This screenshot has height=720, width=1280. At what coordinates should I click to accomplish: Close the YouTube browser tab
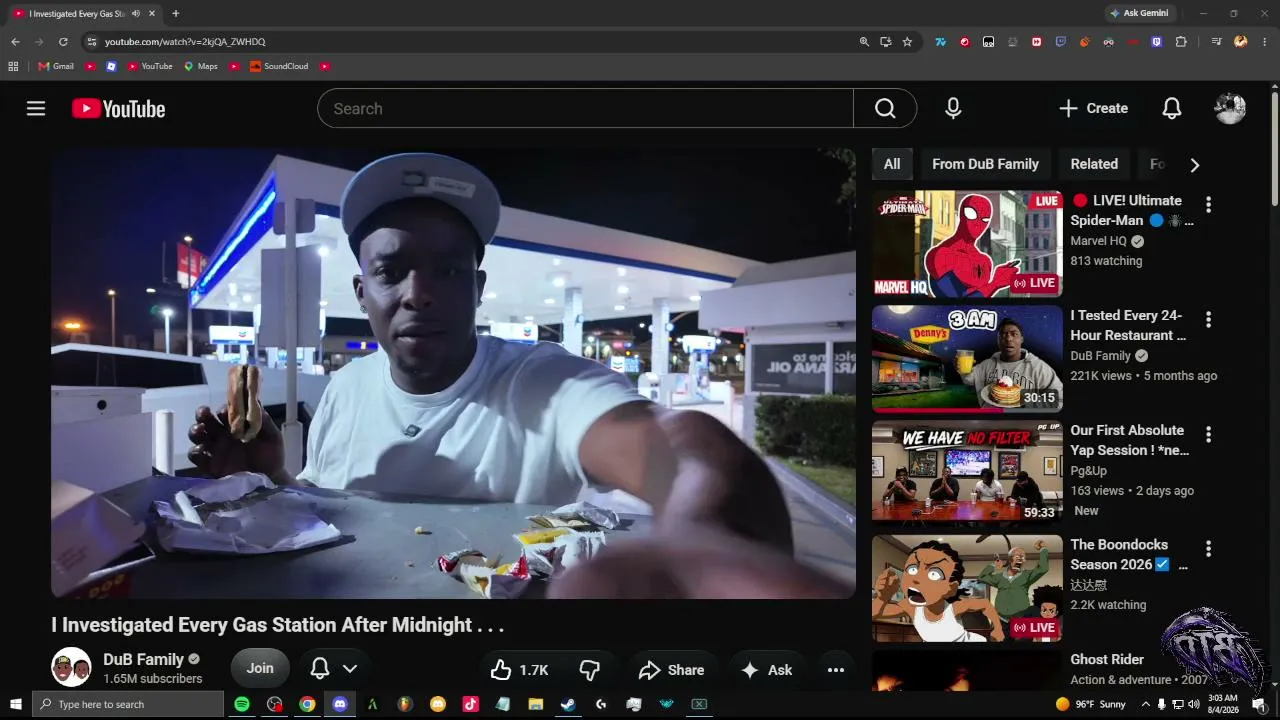click(152, 14)
